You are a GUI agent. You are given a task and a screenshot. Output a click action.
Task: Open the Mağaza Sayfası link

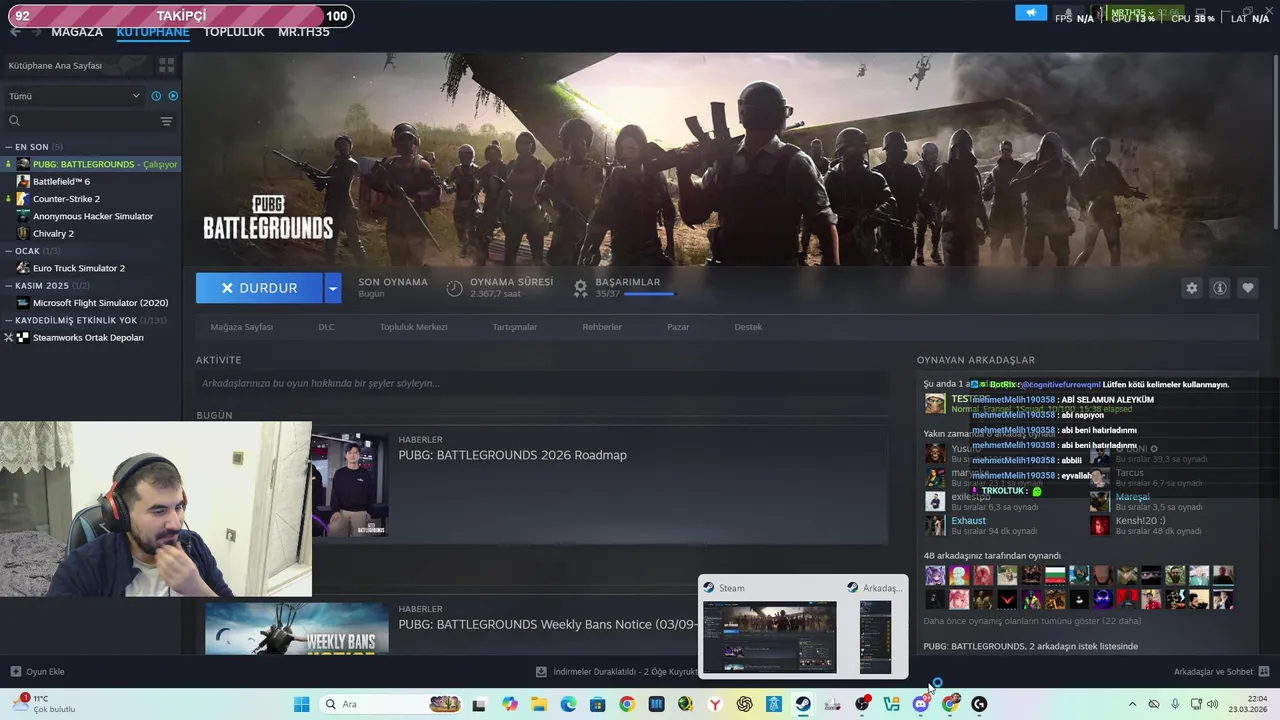point(241,327)
